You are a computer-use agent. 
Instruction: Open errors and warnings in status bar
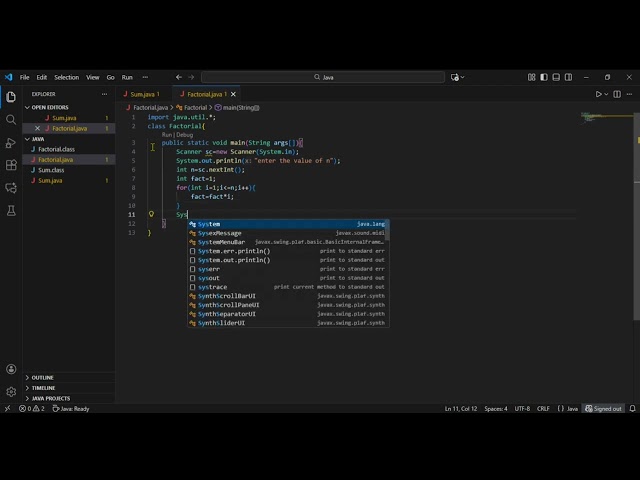[x=31, y=409]
